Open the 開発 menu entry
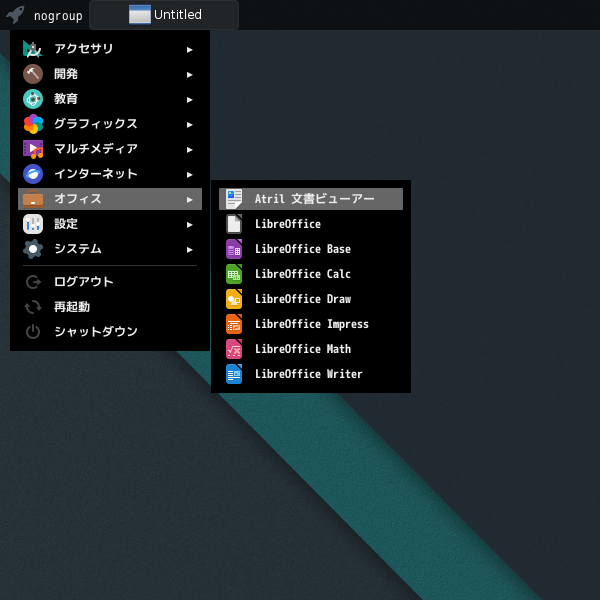600x600 pixels. coord(110,74)
